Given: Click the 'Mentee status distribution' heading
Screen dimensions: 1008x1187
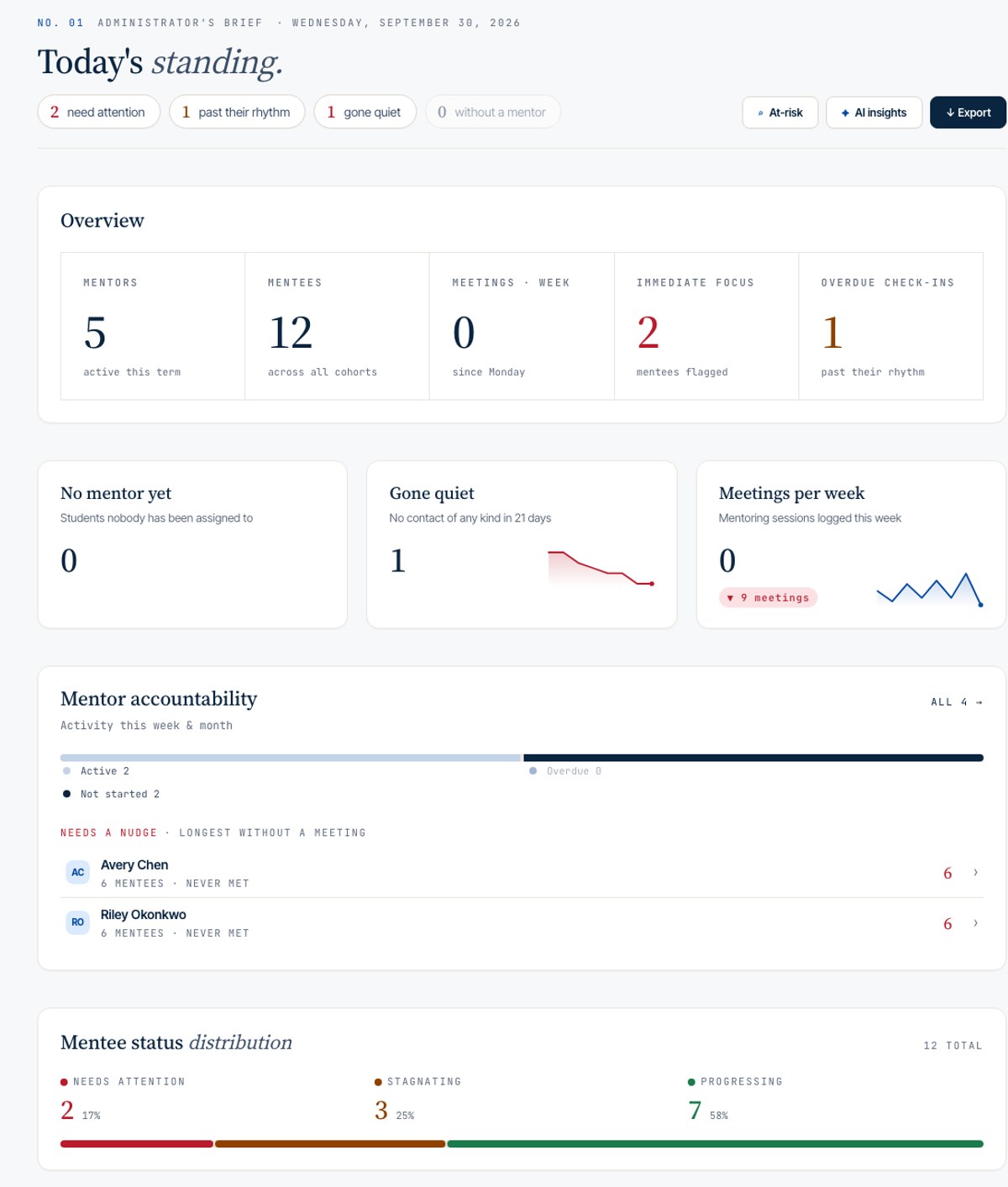Looking at the screenshot, I should coord(176,1043).
